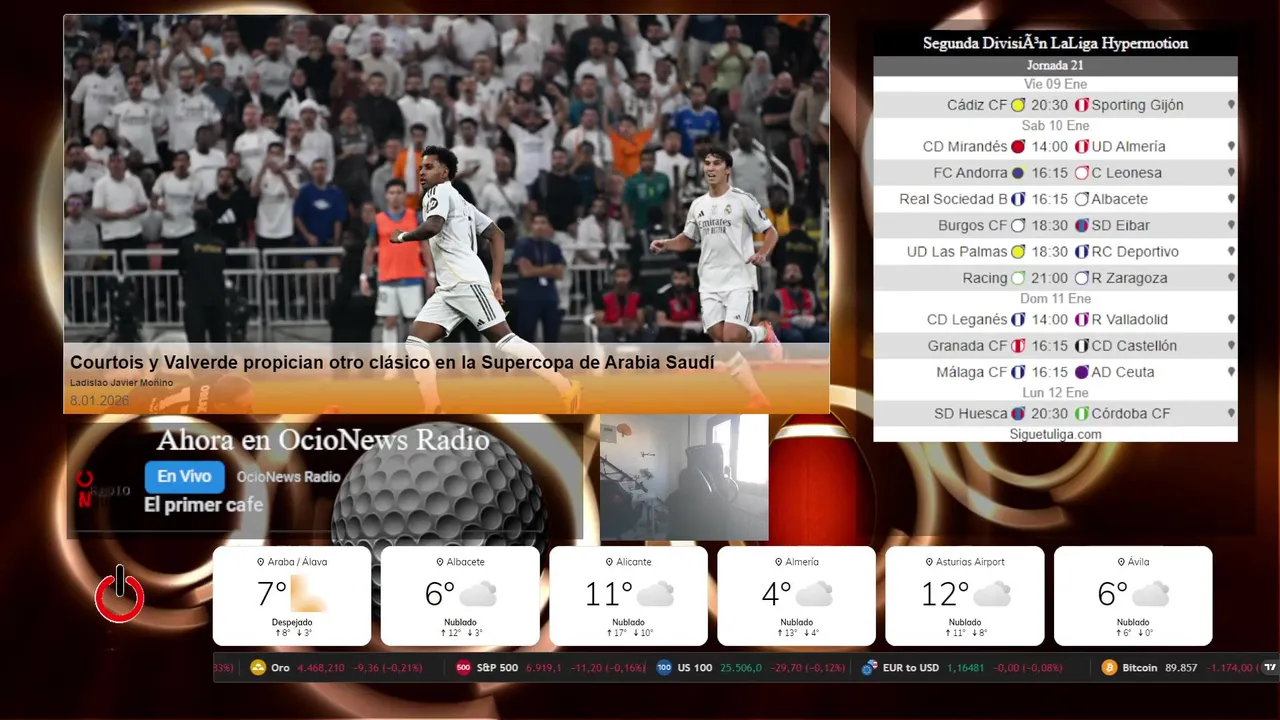1280x720 pixels.
Task: Select the UD Almería club crest
Action: point(1081,146)
